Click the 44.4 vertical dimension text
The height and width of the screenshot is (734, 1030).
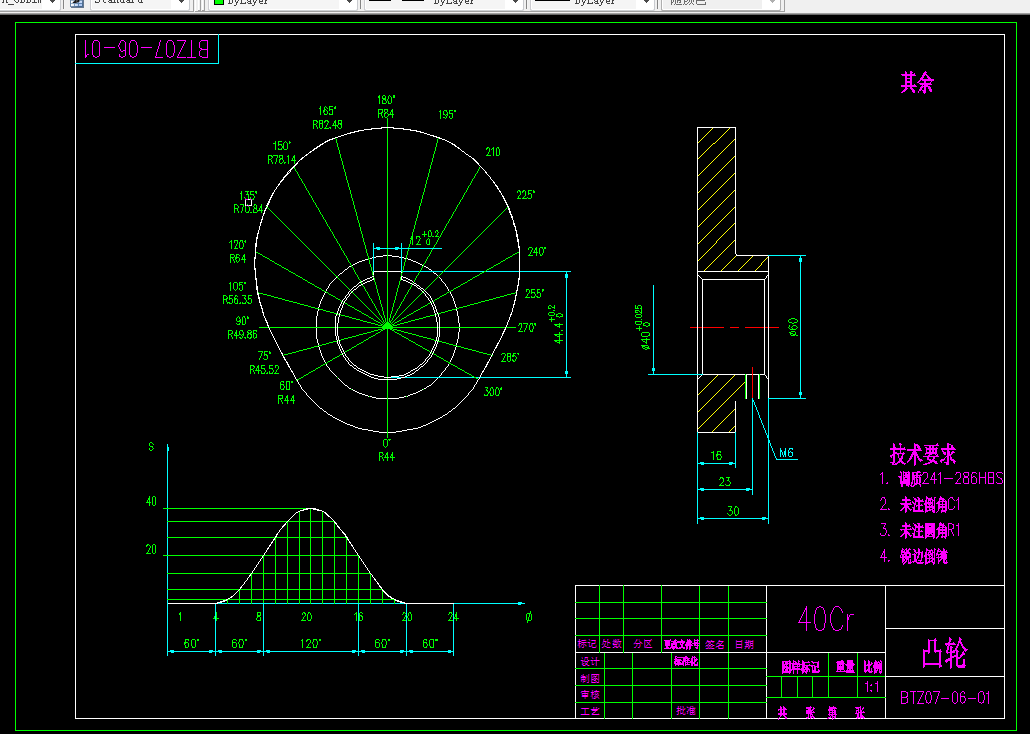[557, 325]
